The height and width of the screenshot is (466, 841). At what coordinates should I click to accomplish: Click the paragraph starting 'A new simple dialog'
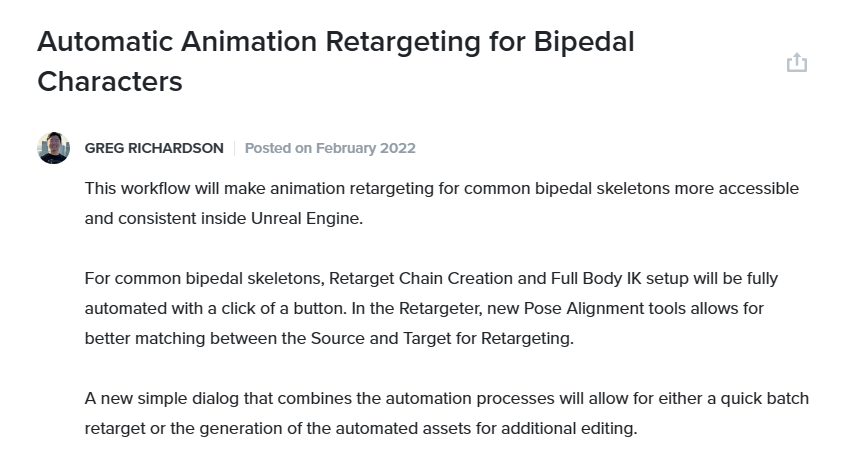(447, 413)
